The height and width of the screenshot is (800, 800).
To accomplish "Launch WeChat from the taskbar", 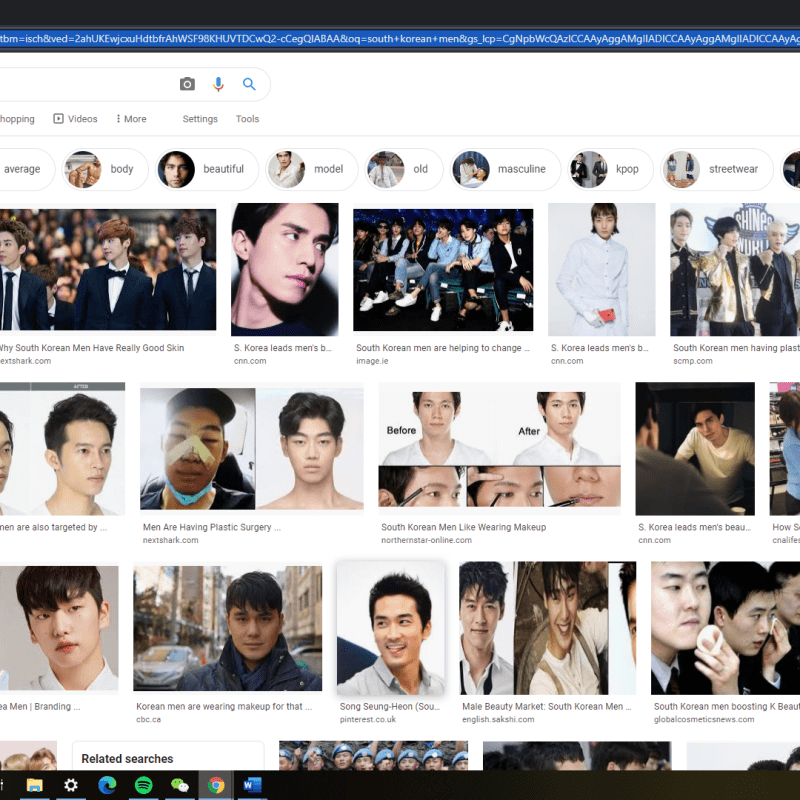I will coord(179,785).
